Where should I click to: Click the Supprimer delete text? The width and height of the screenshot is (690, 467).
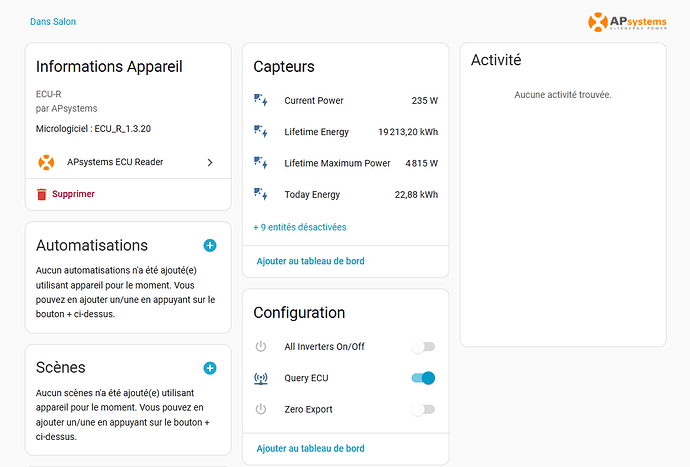click(73, 194)
